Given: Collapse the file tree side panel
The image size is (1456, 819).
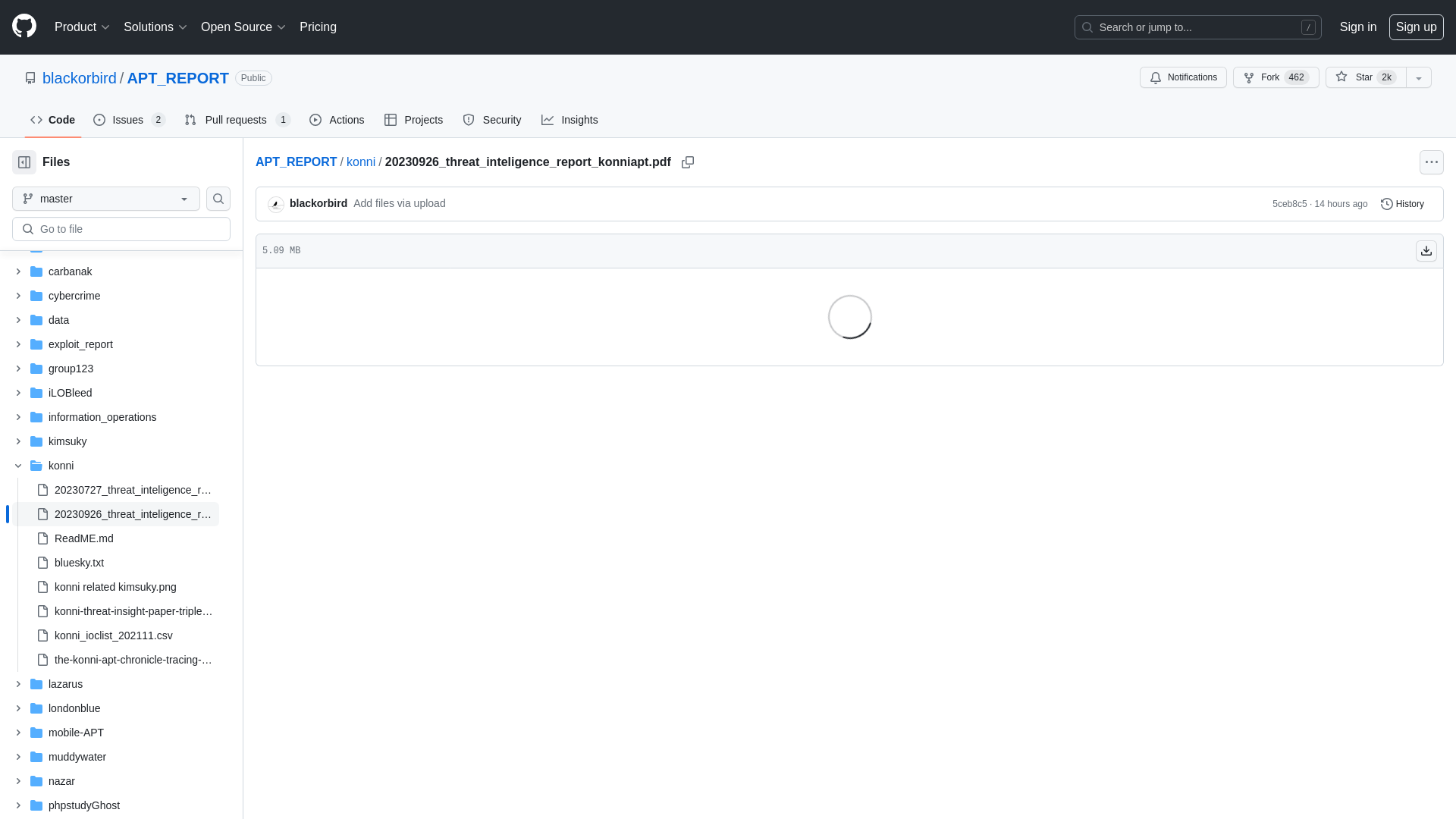Looking at the screenshot, I should click(x=24, y=162).
